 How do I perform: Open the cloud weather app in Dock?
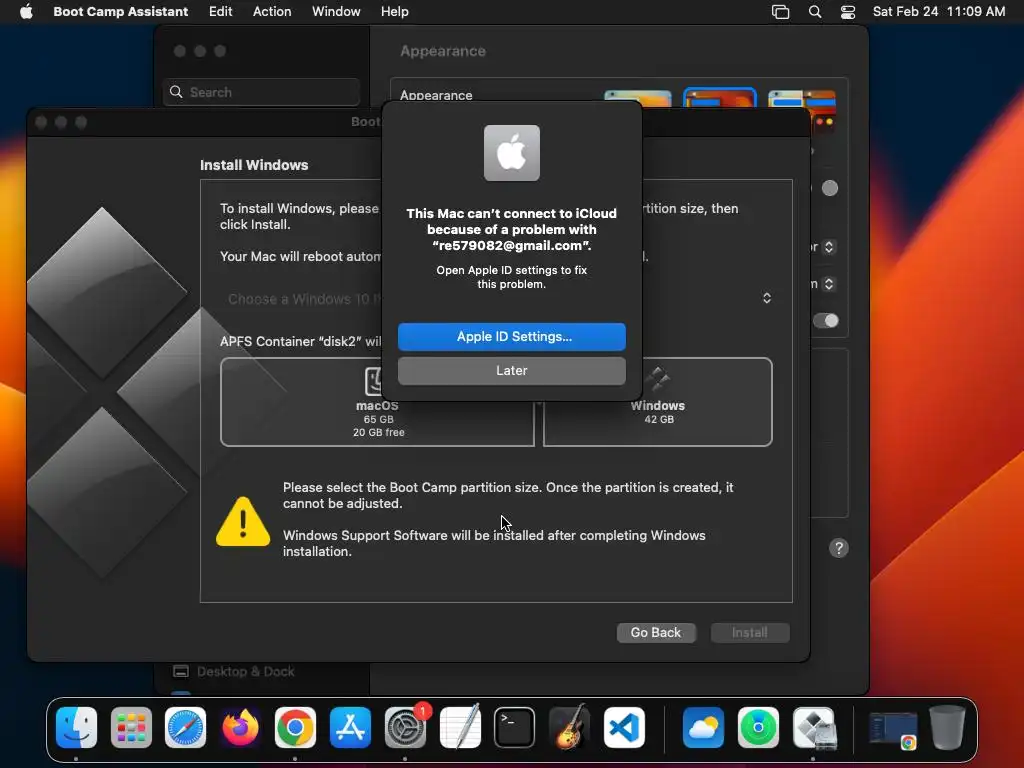click(x=703, y=727)
